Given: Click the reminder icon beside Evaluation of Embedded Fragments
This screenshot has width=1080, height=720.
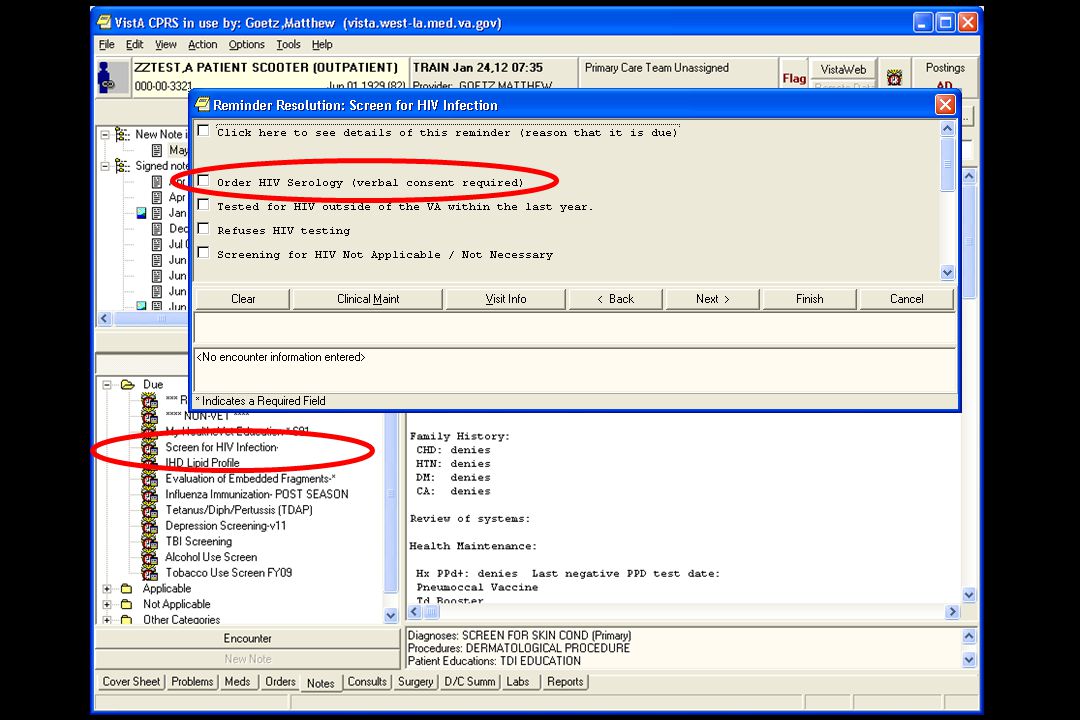Looking at the screenshot, I should (149, 479).
